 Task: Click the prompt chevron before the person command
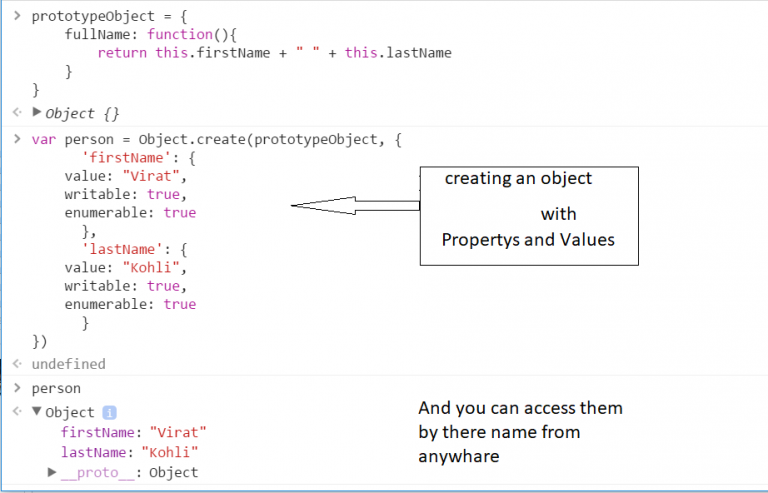17,387
